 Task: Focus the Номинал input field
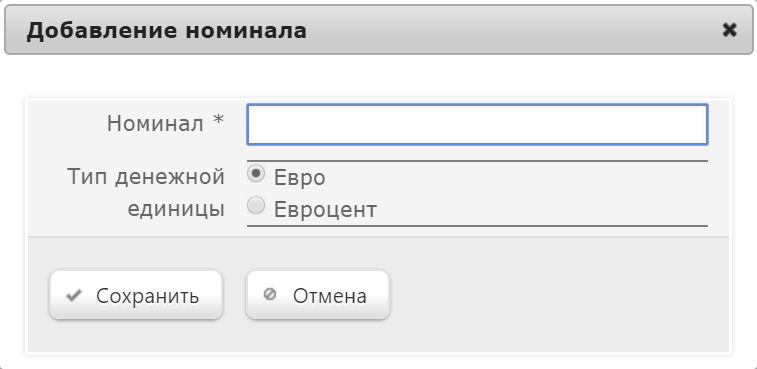click(x=477, y=125)
